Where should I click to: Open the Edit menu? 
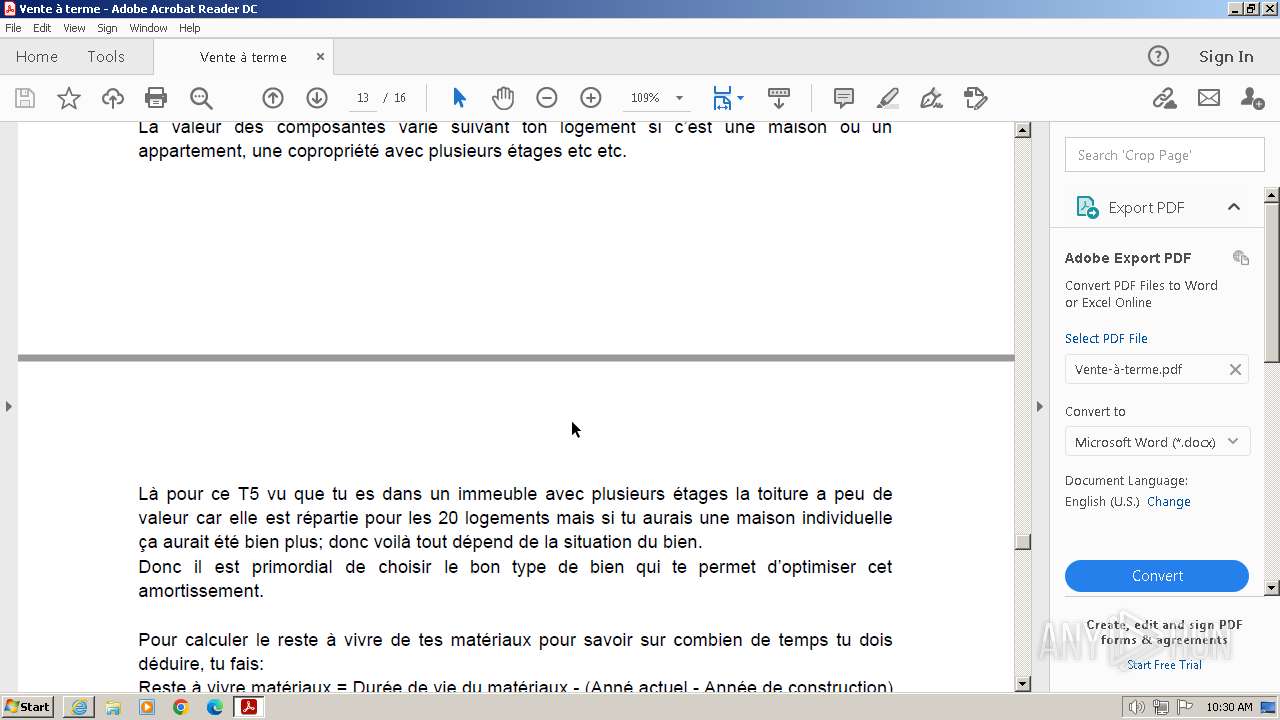click(x=42, y=28)
